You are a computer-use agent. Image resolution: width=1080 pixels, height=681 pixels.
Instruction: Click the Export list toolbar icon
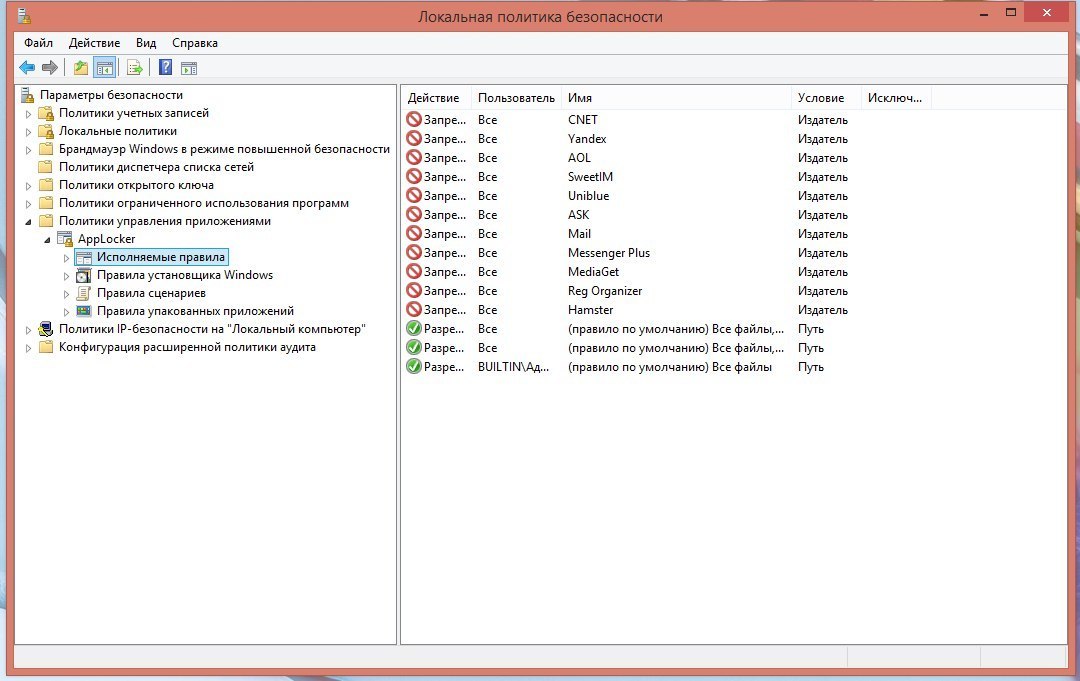(x=134, y=68)
